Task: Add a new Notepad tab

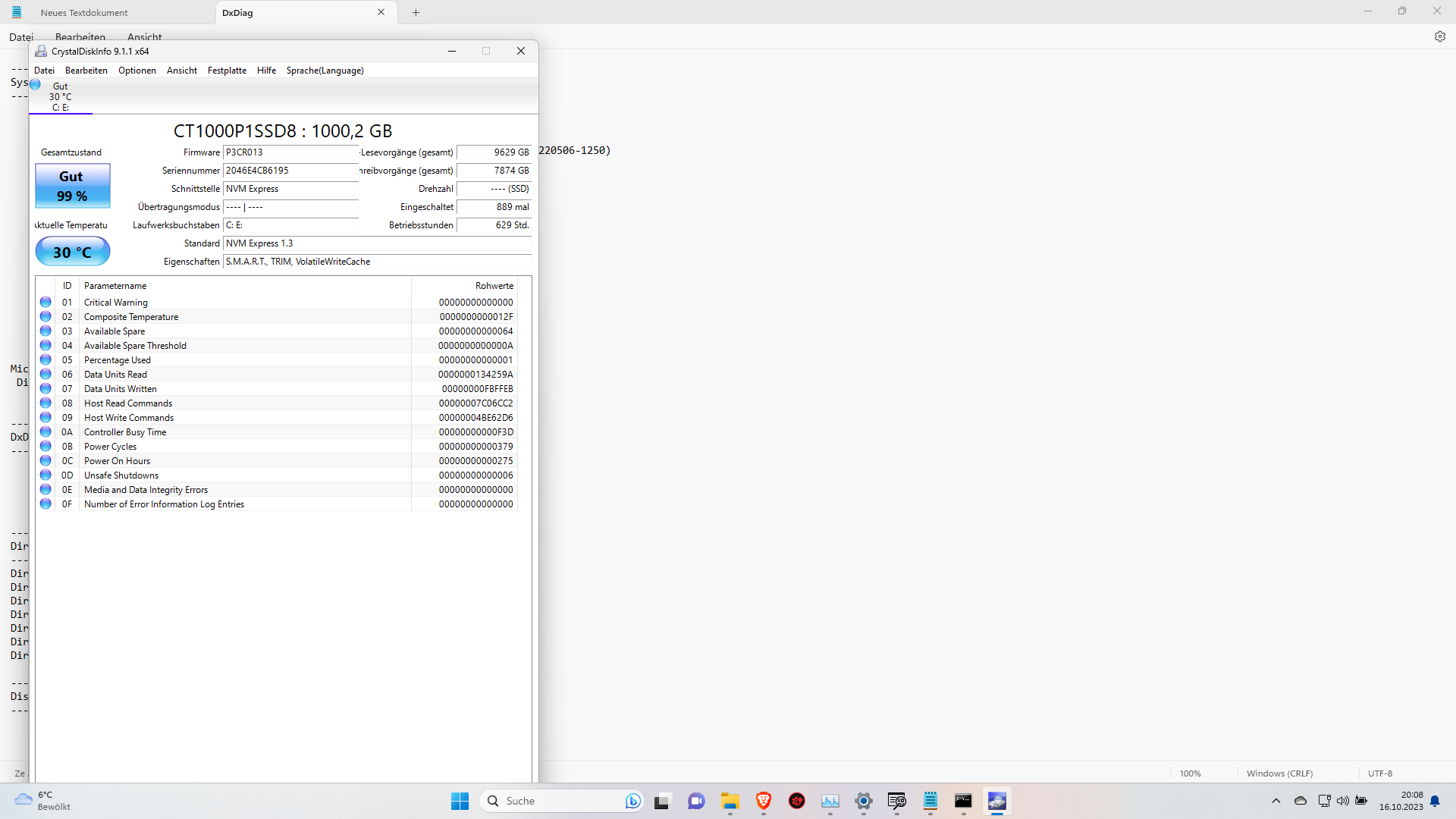Action: pyautogui.click(x=416, y=13)
